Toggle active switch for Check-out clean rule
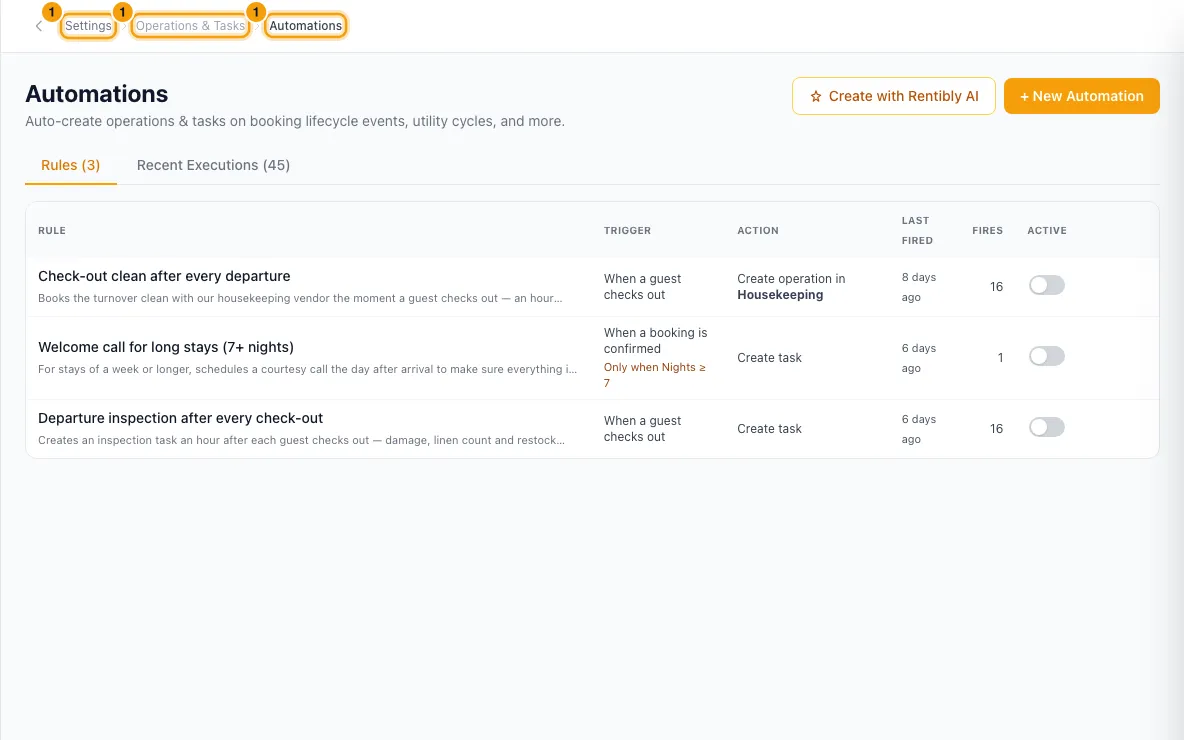1184x740 pixels. point(1047,285)
